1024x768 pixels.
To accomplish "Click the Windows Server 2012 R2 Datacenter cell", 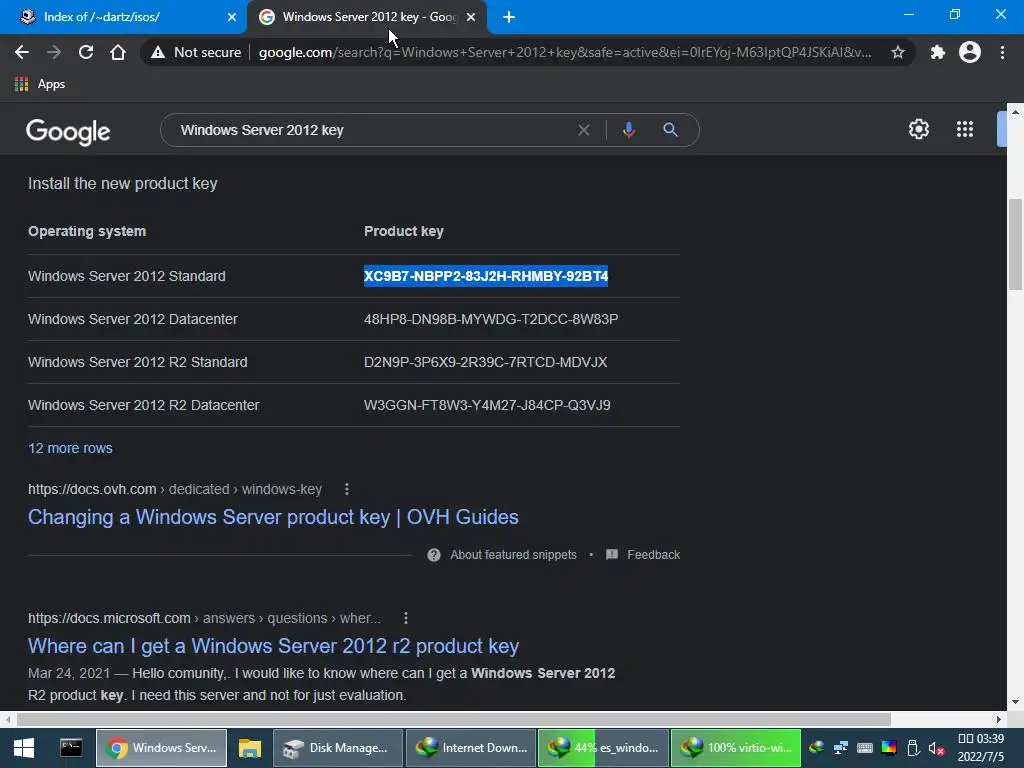I will coord(144,406).
